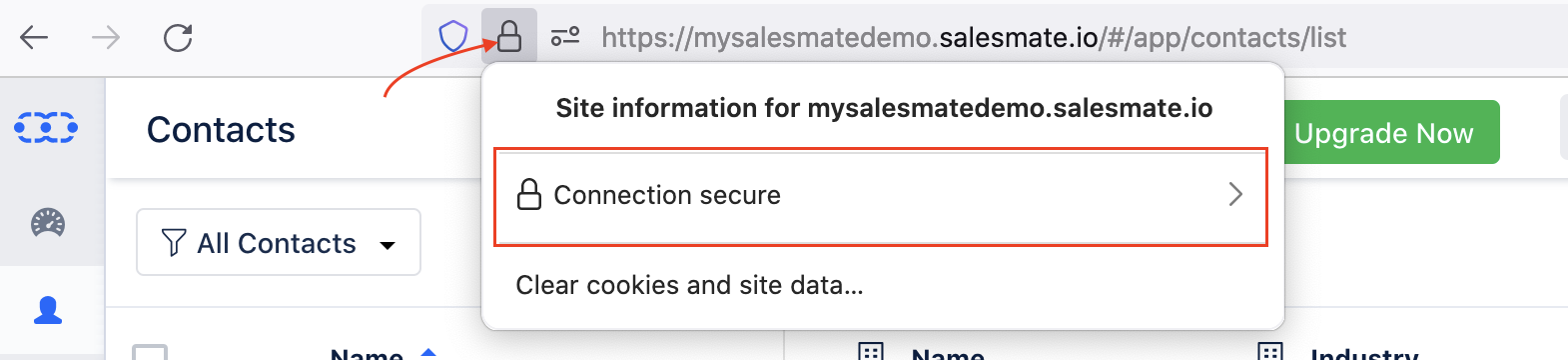Image resolution: width=1568 pixels, height=360 pixels.
Task: Expand the Connection secure details chevron
Action: point(1235,194)
